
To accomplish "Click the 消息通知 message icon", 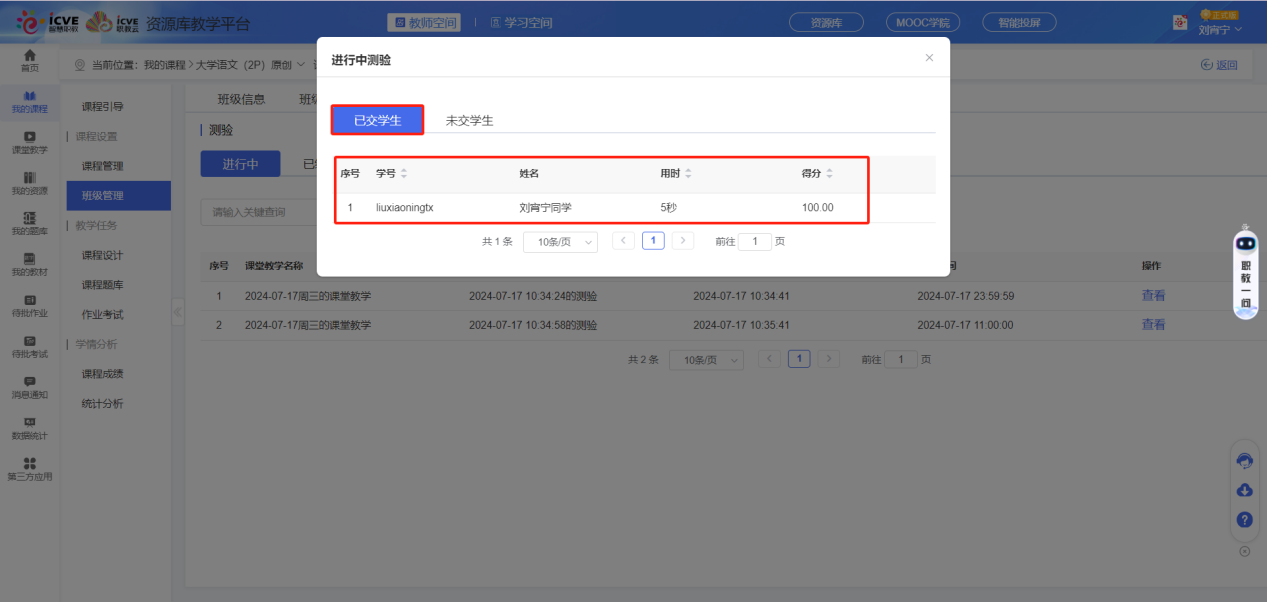I will point(30,386).
